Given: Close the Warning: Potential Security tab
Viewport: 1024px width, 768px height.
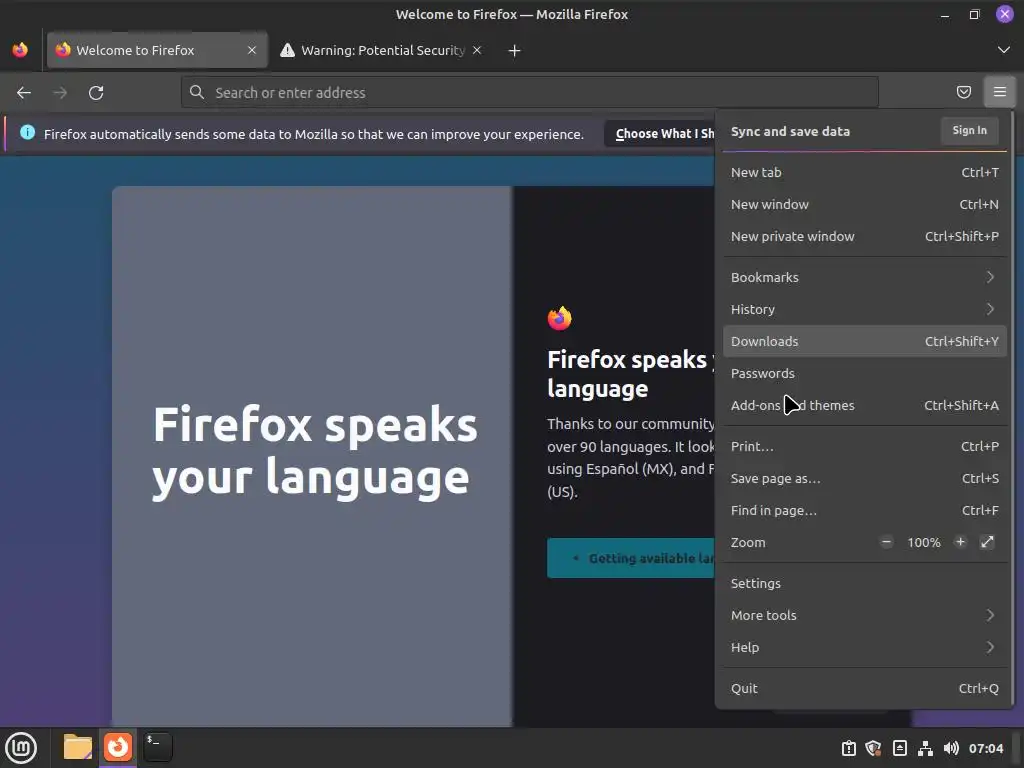Looking at the screenshot, I should tap(477, 50).
